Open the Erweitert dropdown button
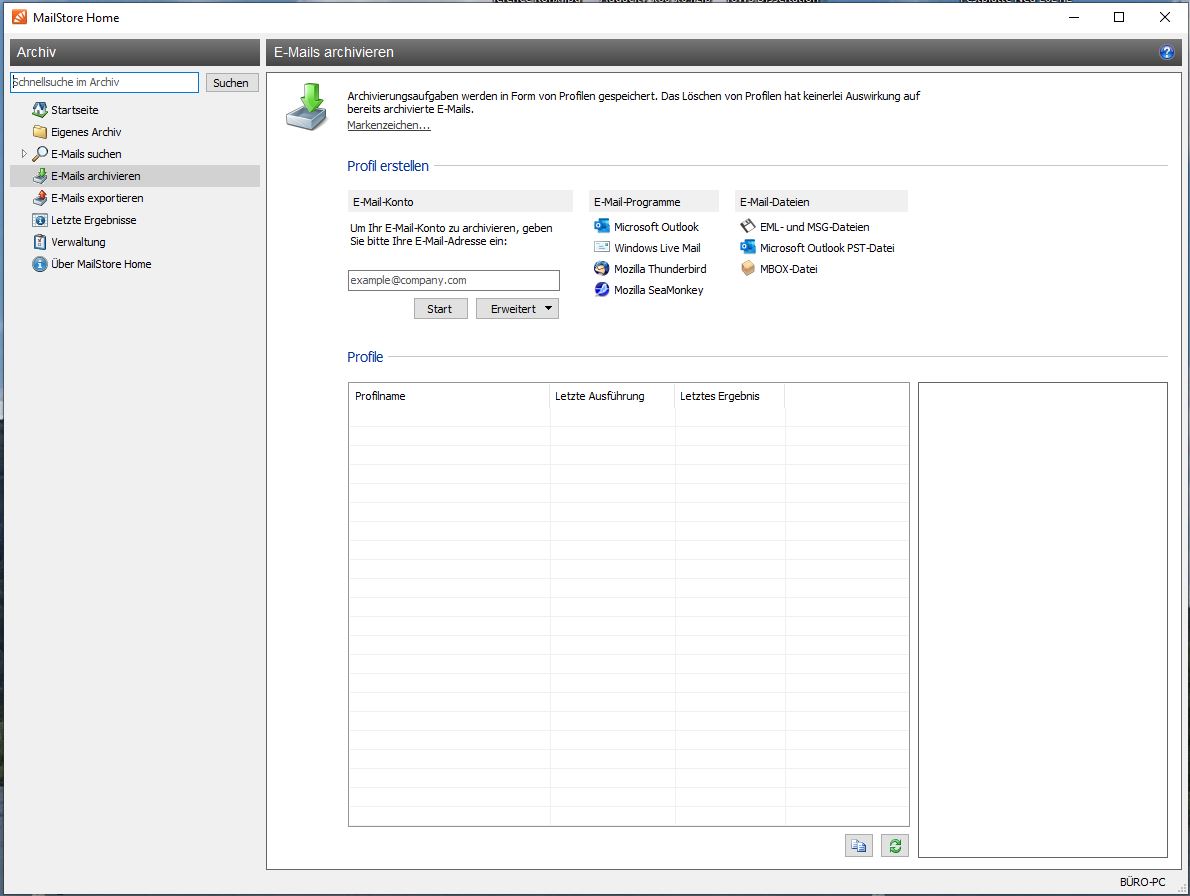Image resolution: width=1190 pixels, height=896 pixels. [518, 309]
